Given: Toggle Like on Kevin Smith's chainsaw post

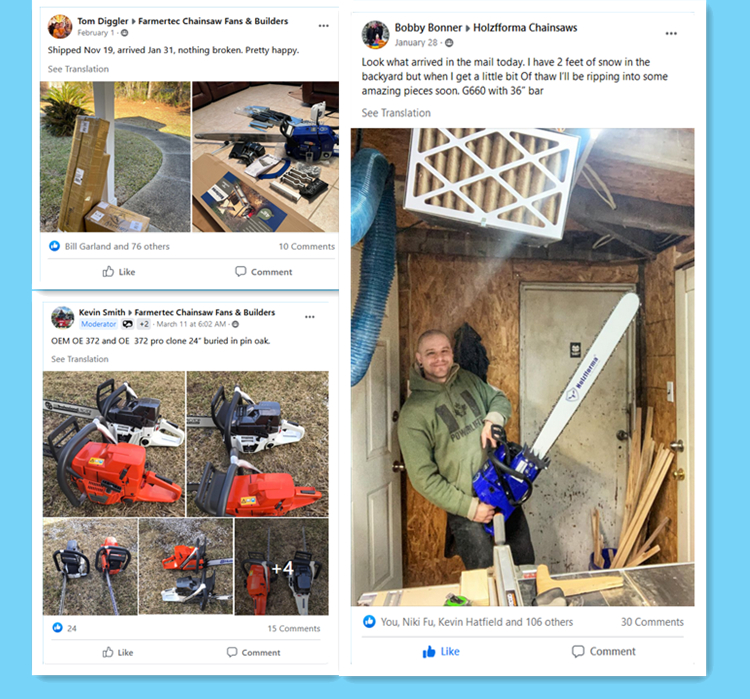Looking at the screenshot, I should pos(118,652).
